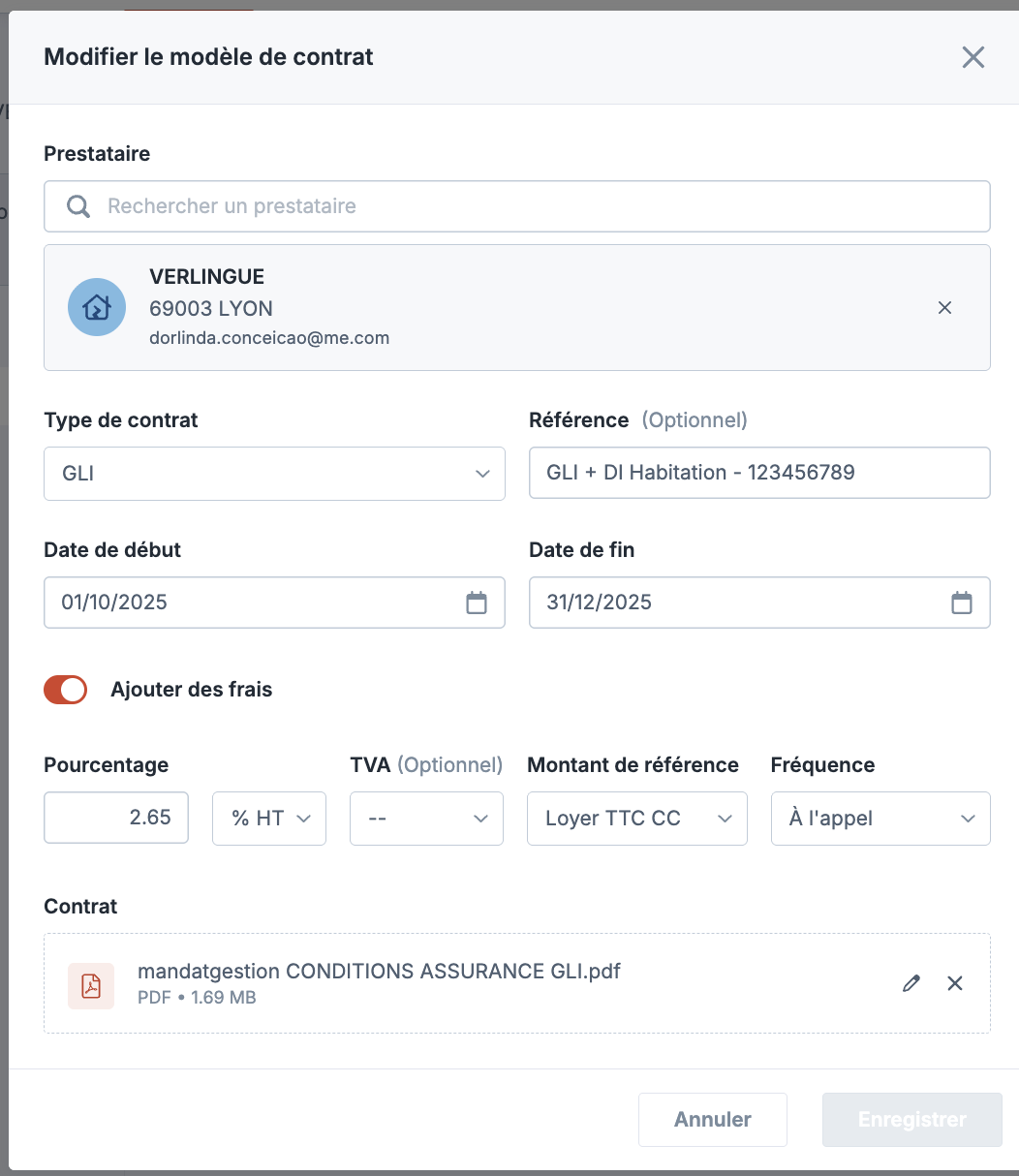
Task: Expand the Montant de référence dropdown
Action: click(x=636, y=819)
